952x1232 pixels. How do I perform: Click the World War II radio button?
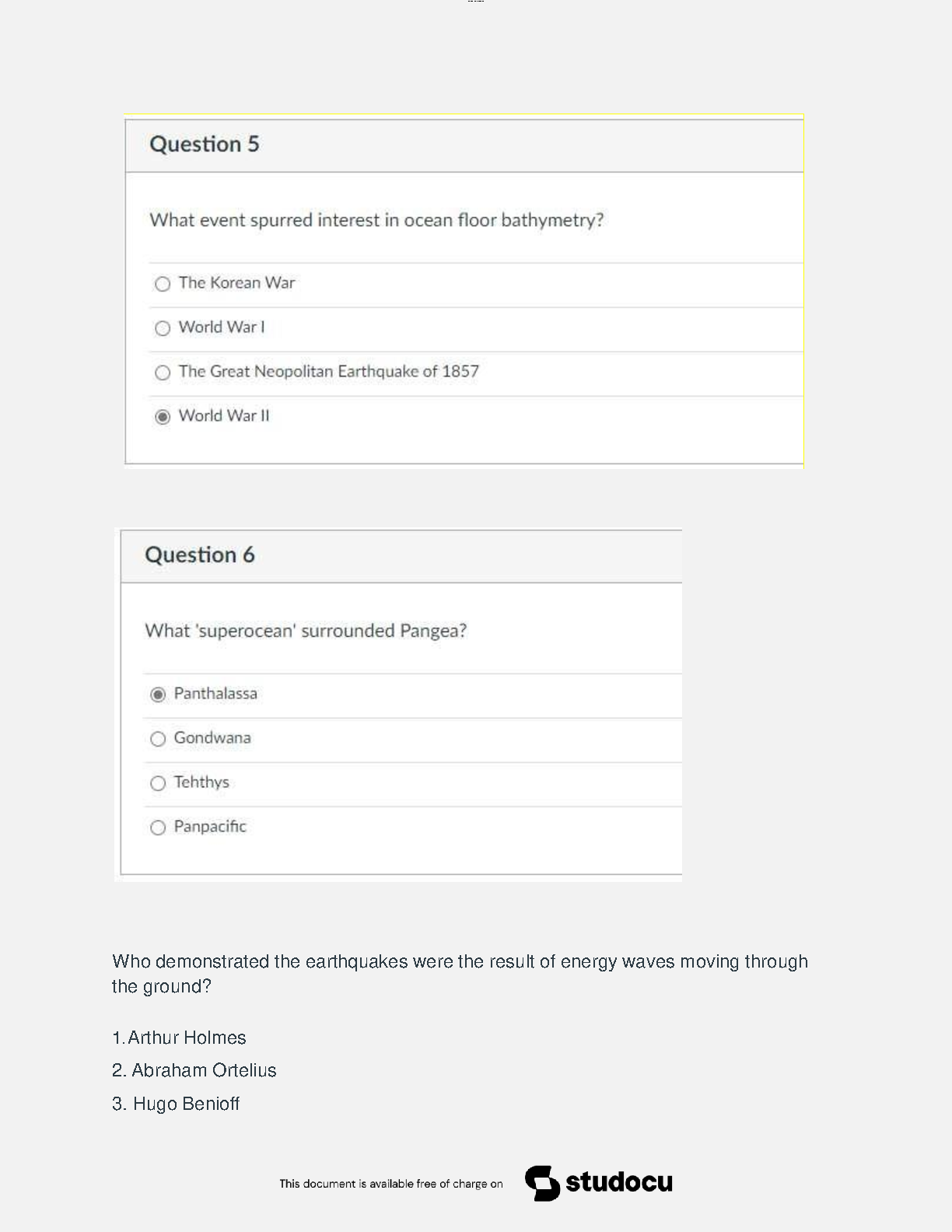point(163,417)
